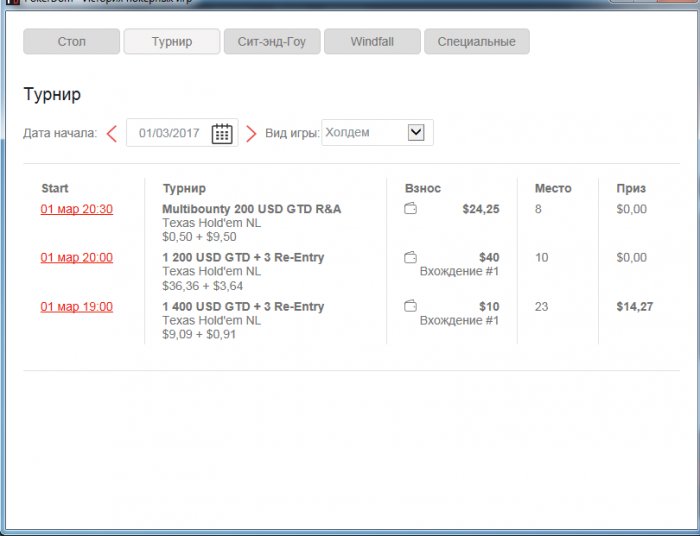
Task: Click the $14,27 prize value
Action: pos(634,307)
